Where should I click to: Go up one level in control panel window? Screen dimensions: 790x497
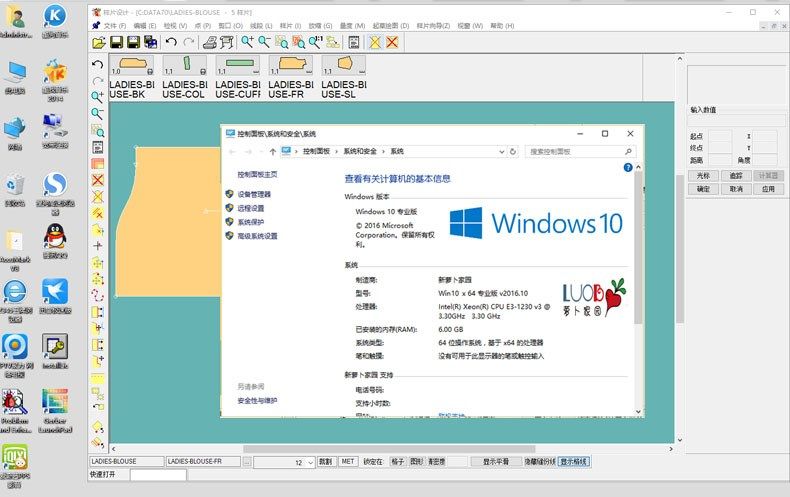[273, 151]
